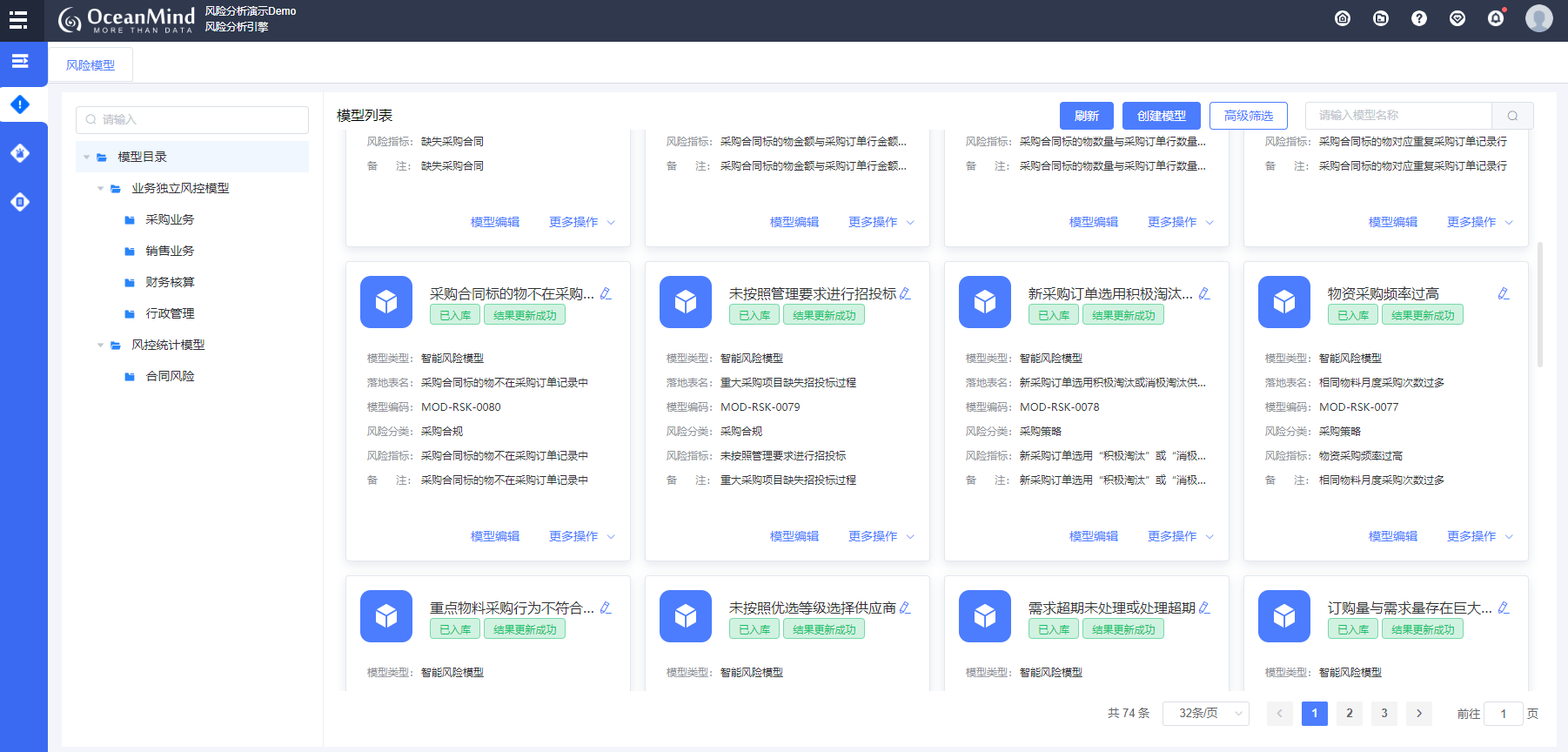Select 行政管理 in the tree
1568x752 pixels.
pyautogui.click(x=170, y=314)
